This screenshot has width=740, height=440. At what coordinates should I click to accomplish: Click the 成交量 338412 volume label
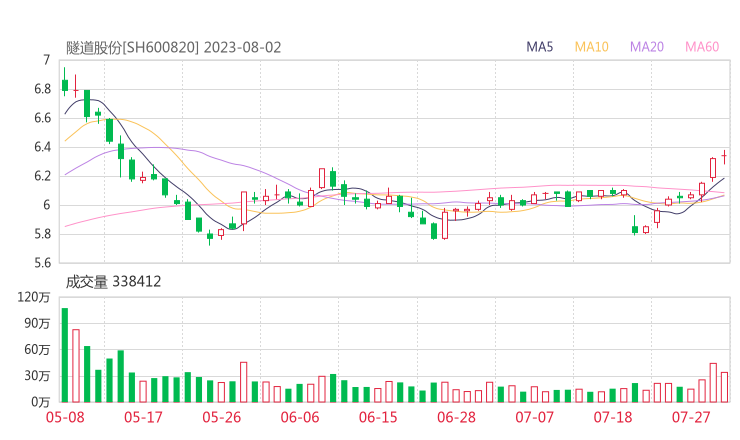coord(113,282)
